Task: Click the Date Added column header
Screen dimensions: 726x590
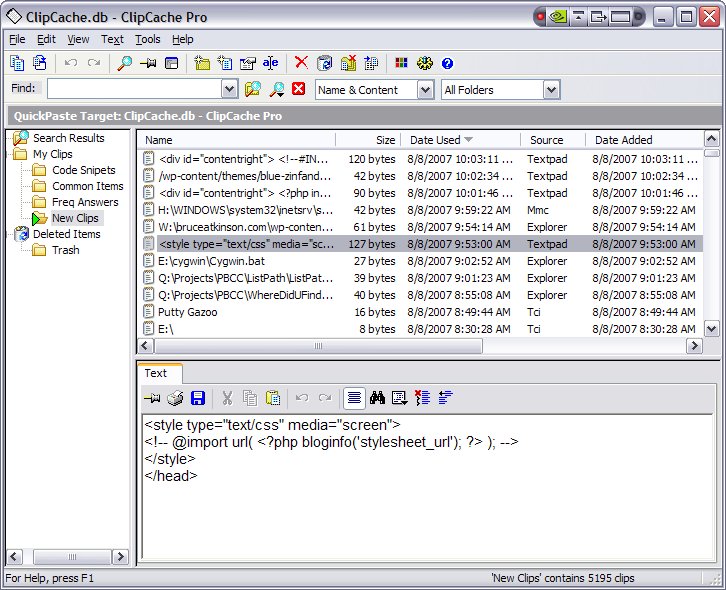Action: (x=645, y=140)
